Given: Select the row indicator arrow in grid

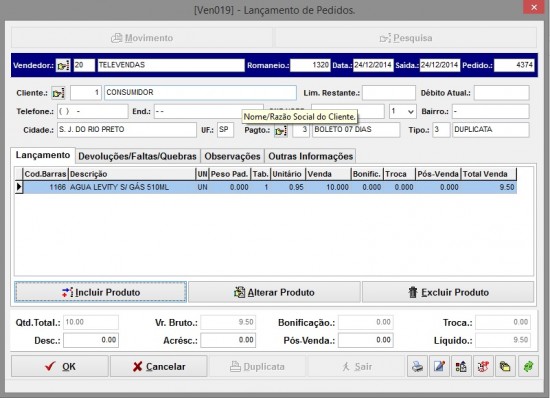Looking at the screenshot, I should pos(19,187).
